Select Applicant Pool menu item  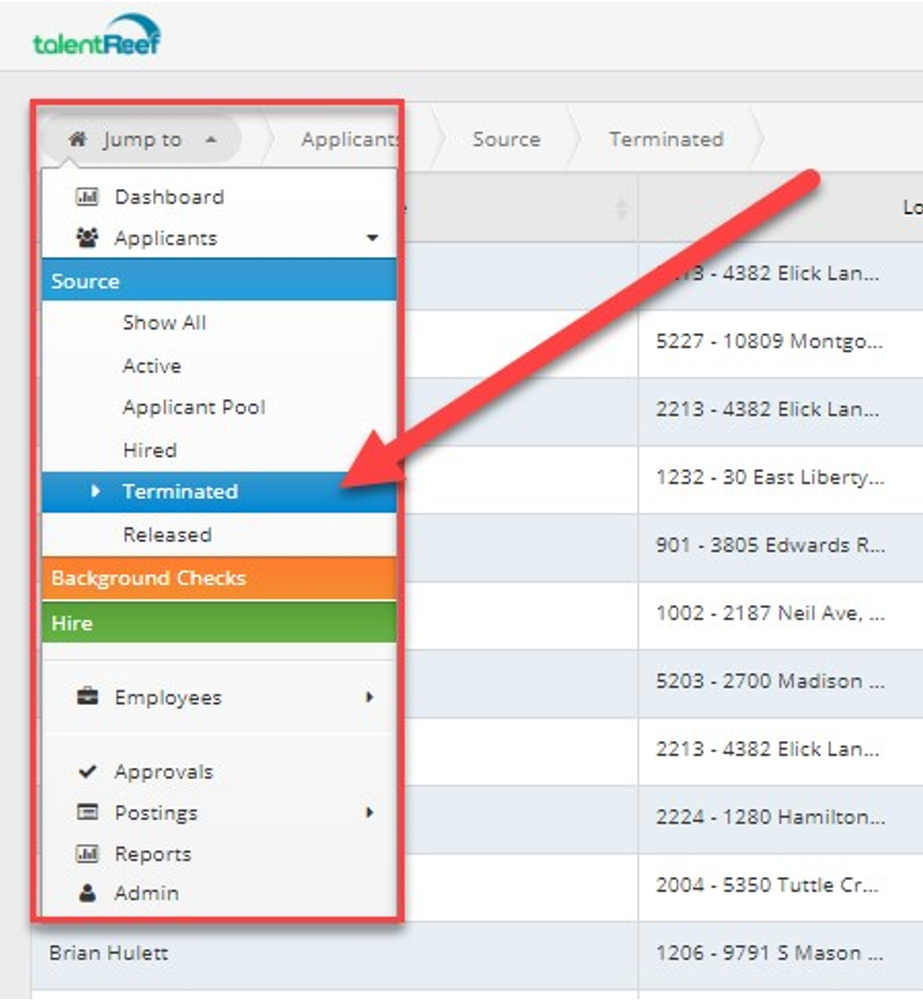pyautogui.click(x=194, y=407)
